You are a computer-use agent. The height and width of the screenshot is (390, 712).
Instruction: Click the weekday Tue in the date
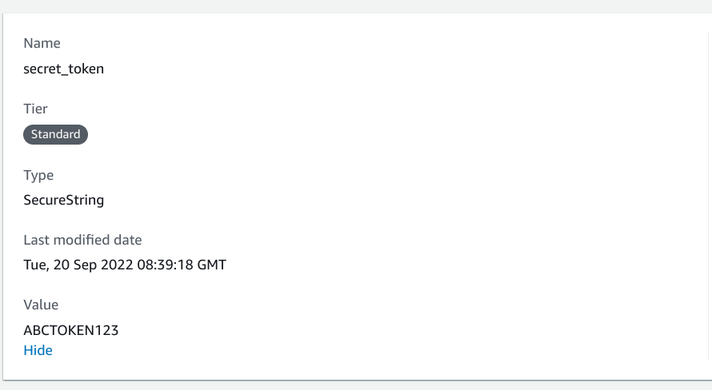pos(36,265)
